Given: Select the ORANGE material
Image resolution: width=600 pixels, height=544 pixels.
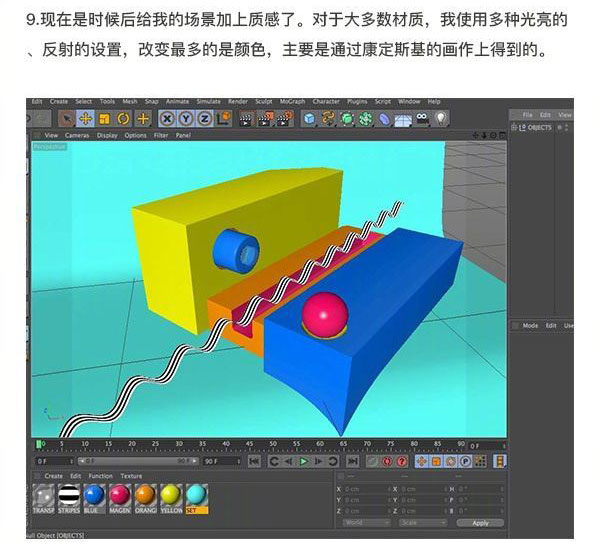Looking at the screenshot, I should point(145,498).
